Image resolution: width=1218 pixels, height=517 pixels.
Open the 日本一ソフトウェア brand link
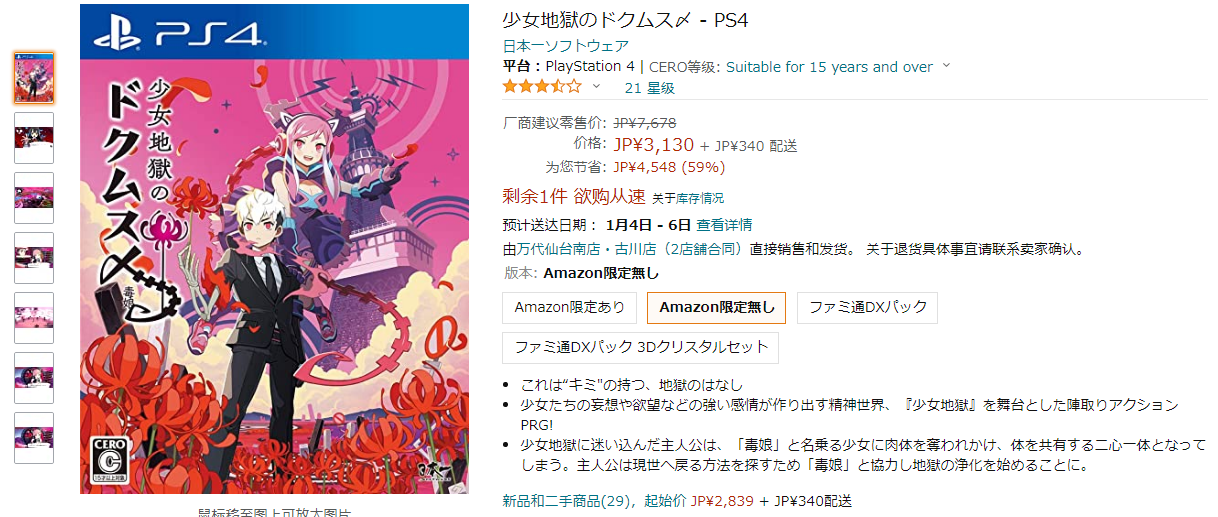(566, 46)
